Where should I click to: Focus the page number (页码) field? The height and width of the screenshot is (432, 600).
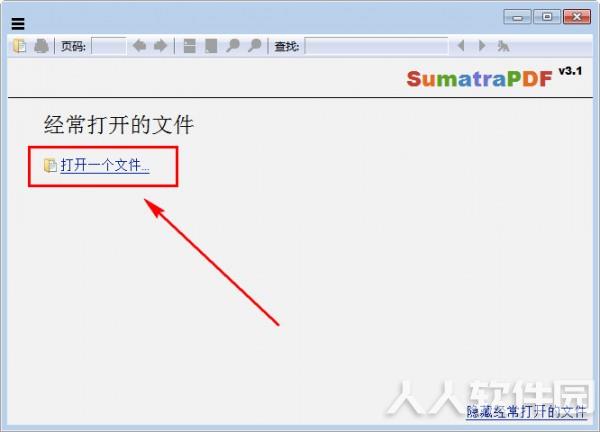point(109,46)
